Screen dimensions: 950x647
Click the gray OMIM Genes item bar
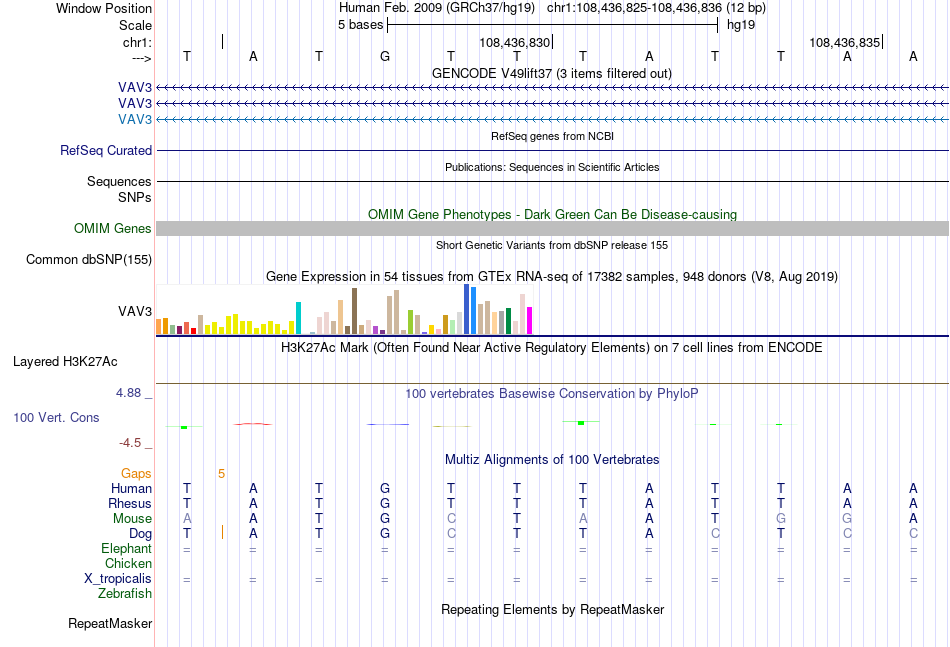553,228
